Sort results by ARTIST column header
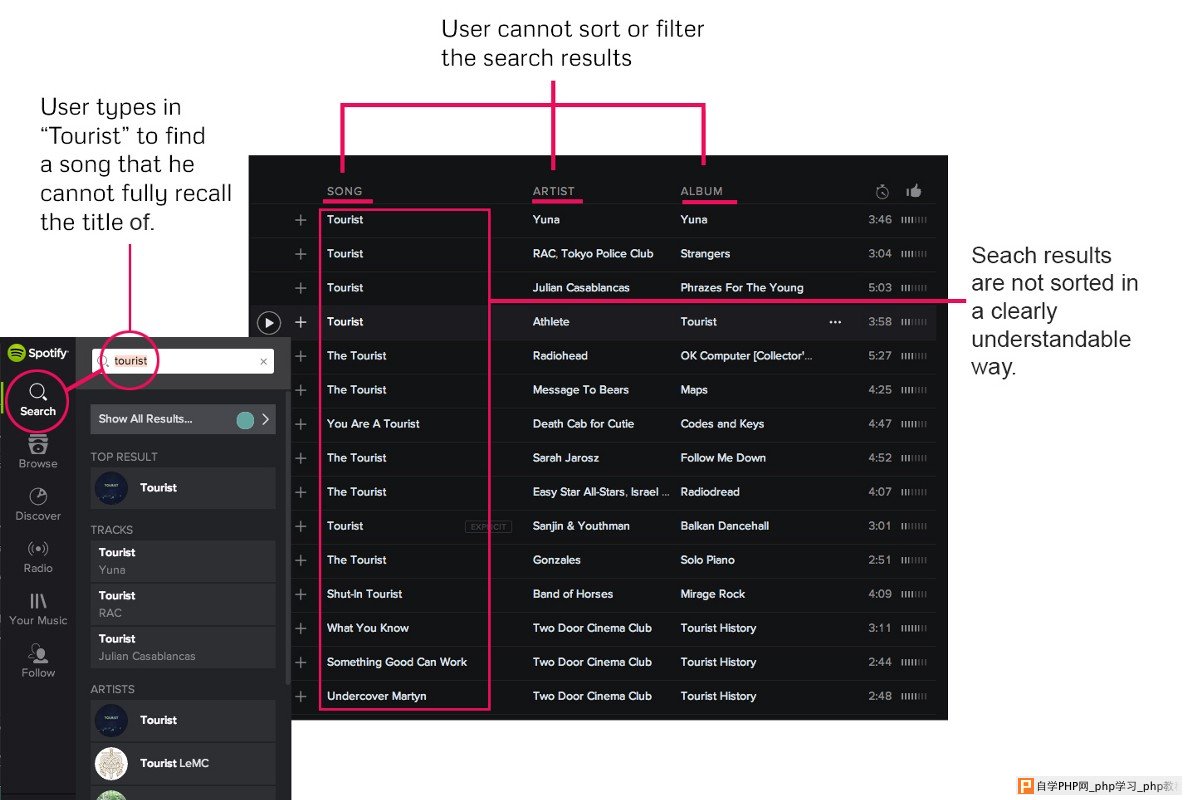Screen dimensions: 1187x800 [x=553, y=191]
